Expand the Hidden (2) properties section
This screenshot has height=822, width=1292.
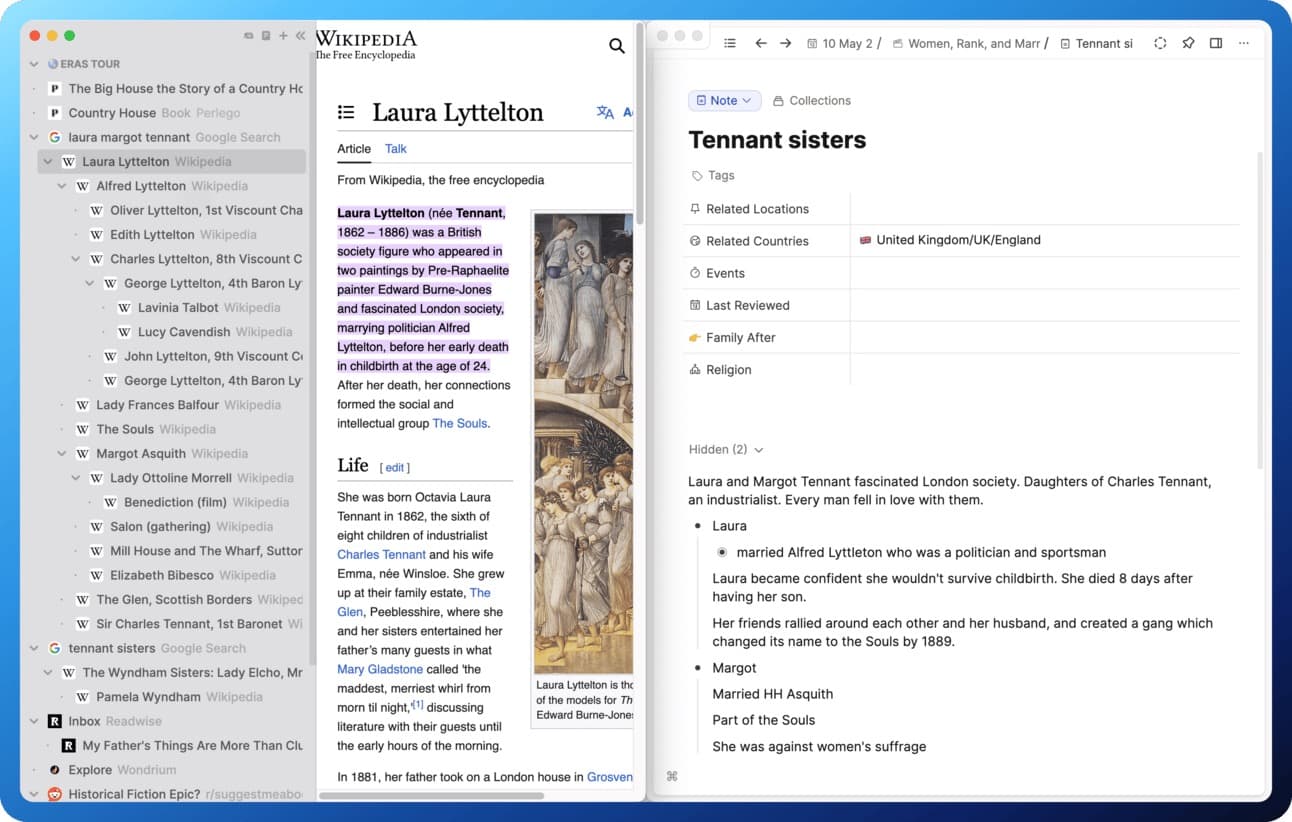[726, 450]
